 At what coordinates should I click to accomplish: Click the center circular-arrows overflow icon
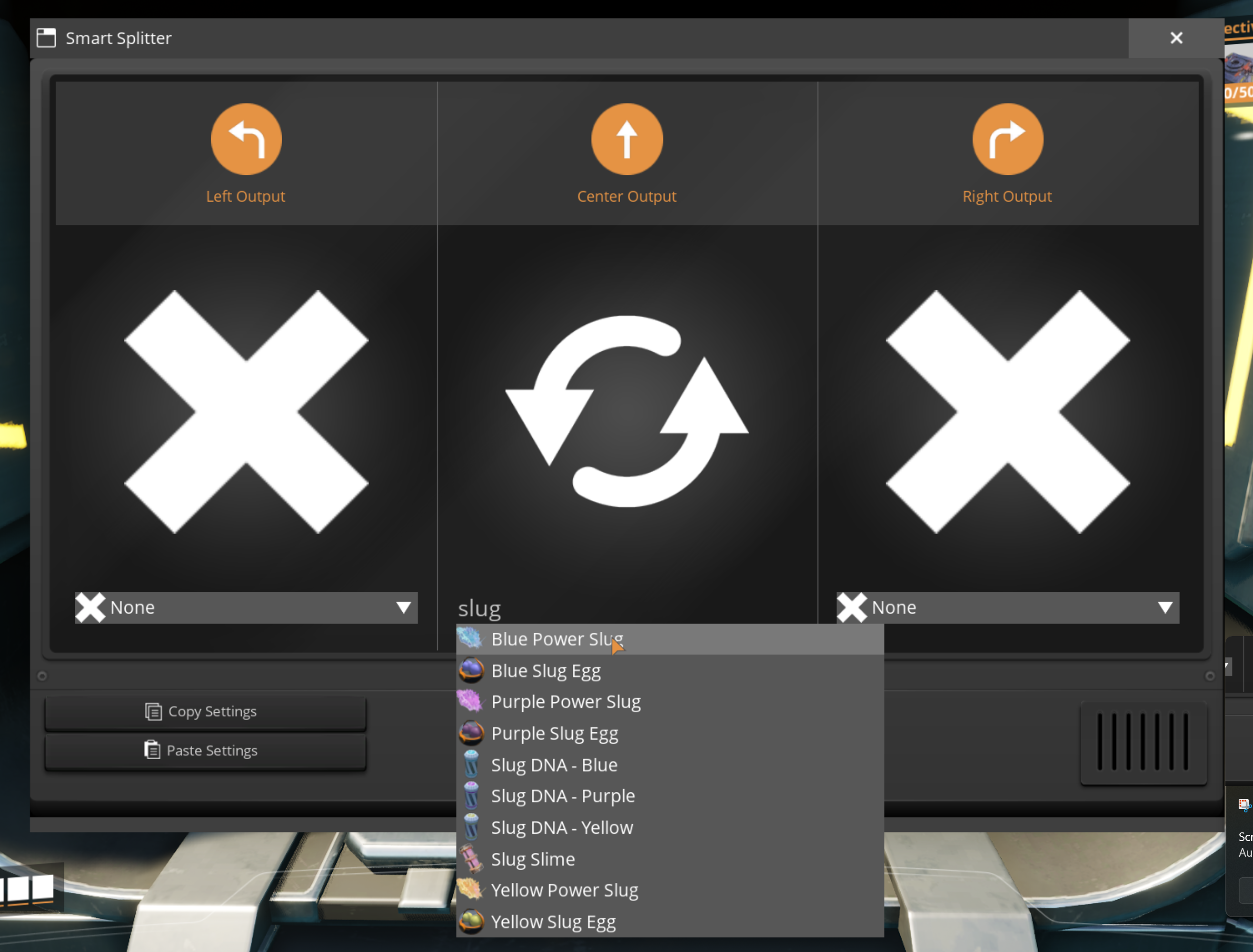(x=627, y=411)
